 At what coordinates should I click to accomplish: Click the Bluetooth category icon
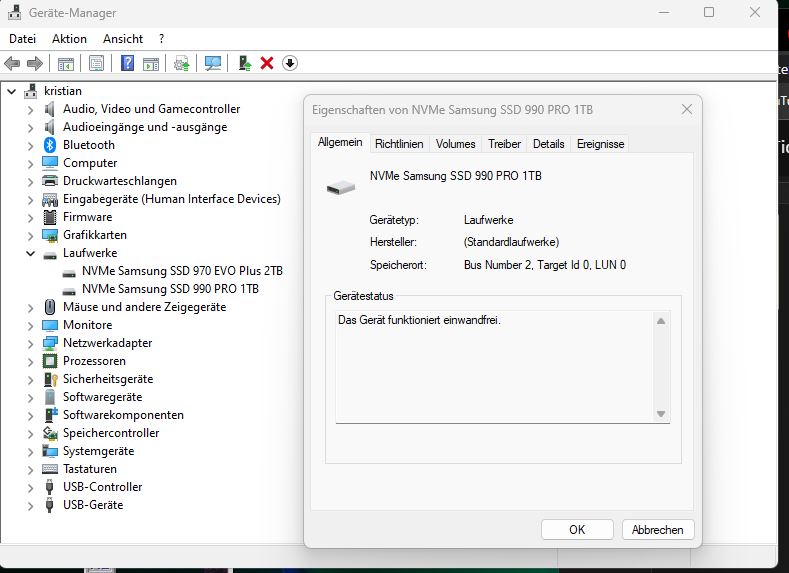tap(50, 145)
